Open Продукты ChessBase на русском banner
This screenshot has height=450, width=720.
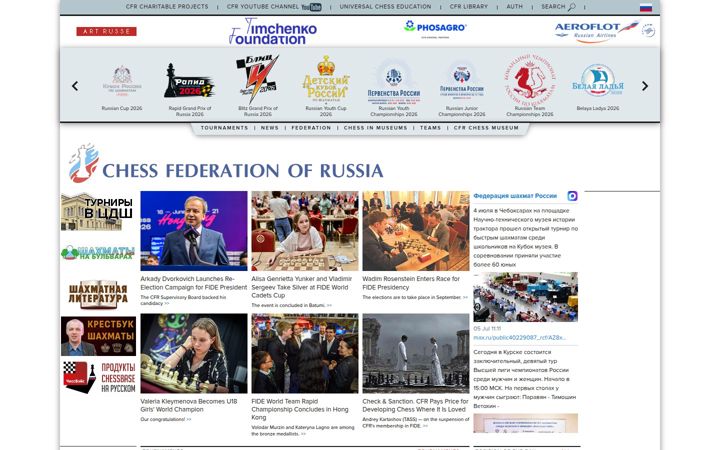tap(99, 377)
